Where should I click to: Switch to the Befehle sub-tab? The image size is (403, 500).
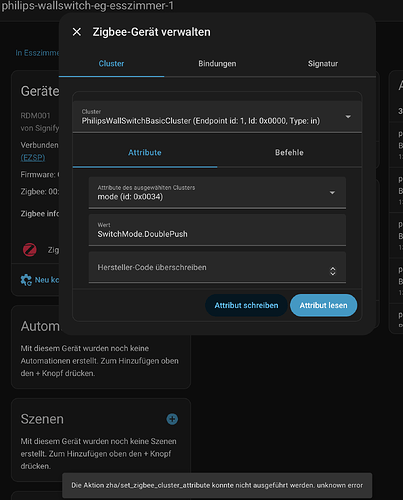coord(289,153)
